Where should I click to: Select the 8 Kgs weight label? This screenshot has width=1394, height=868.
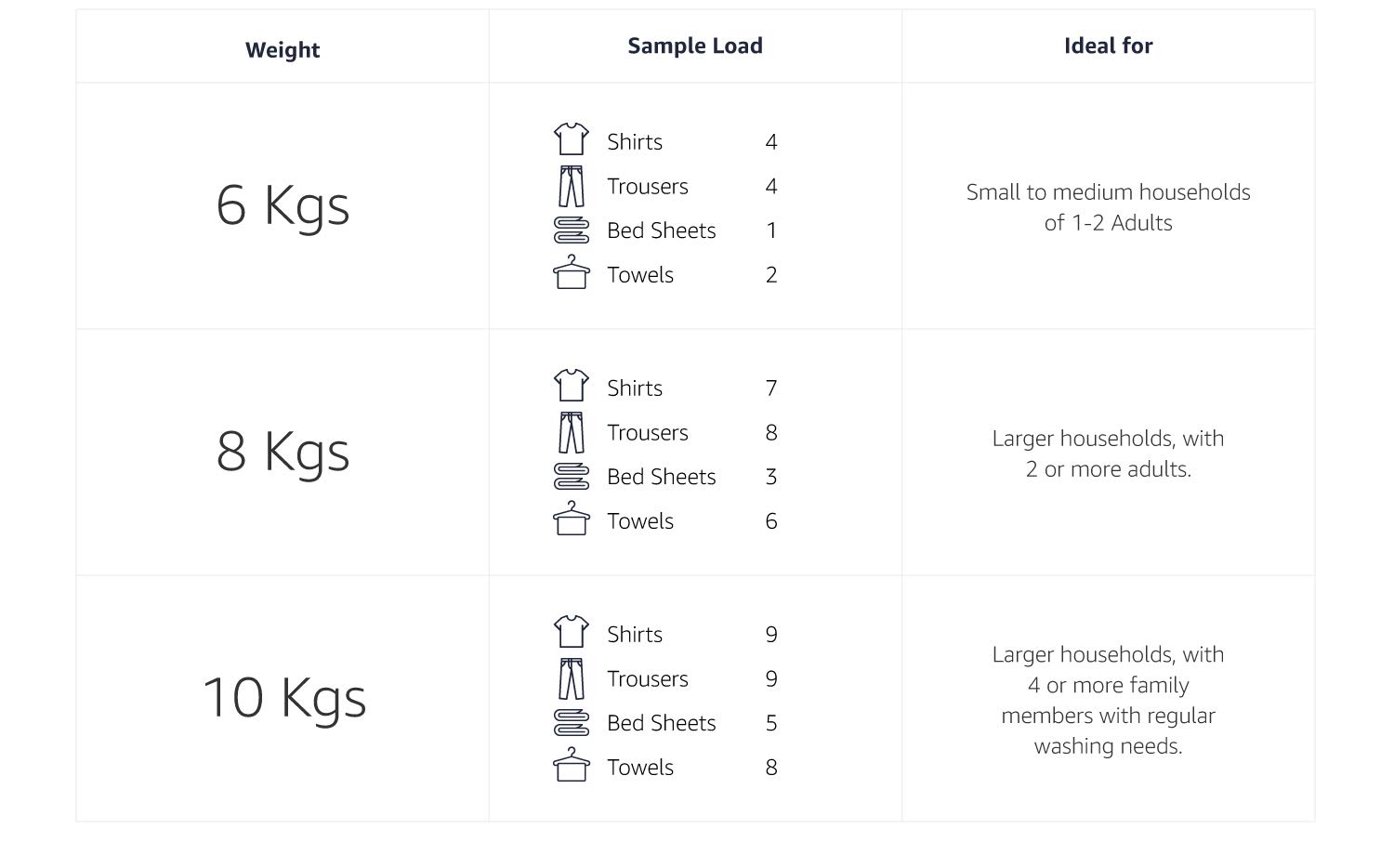283,452
